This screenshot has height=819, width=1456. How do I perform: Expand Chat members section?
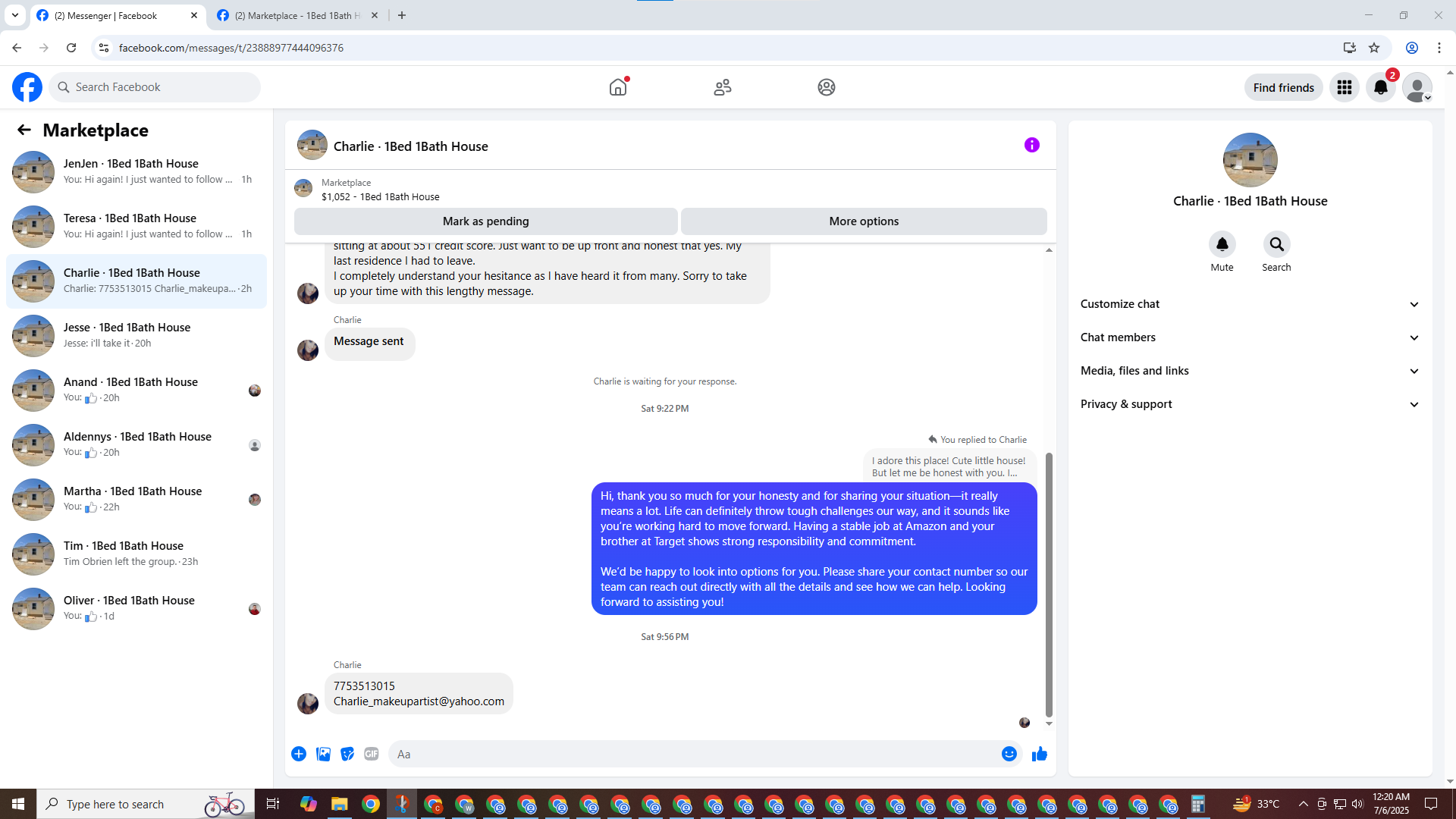[x=1249, y=337]
